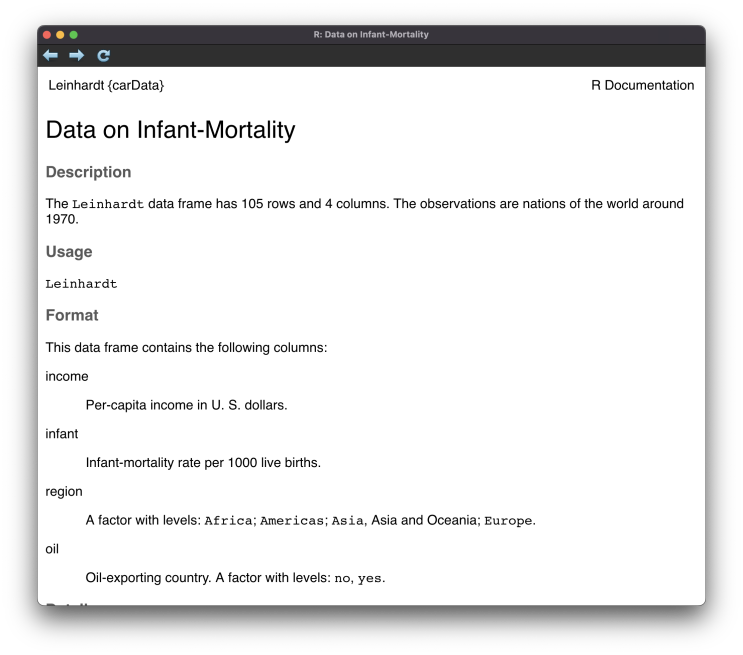Minimize the window with yellow button

tap(60, 35)
